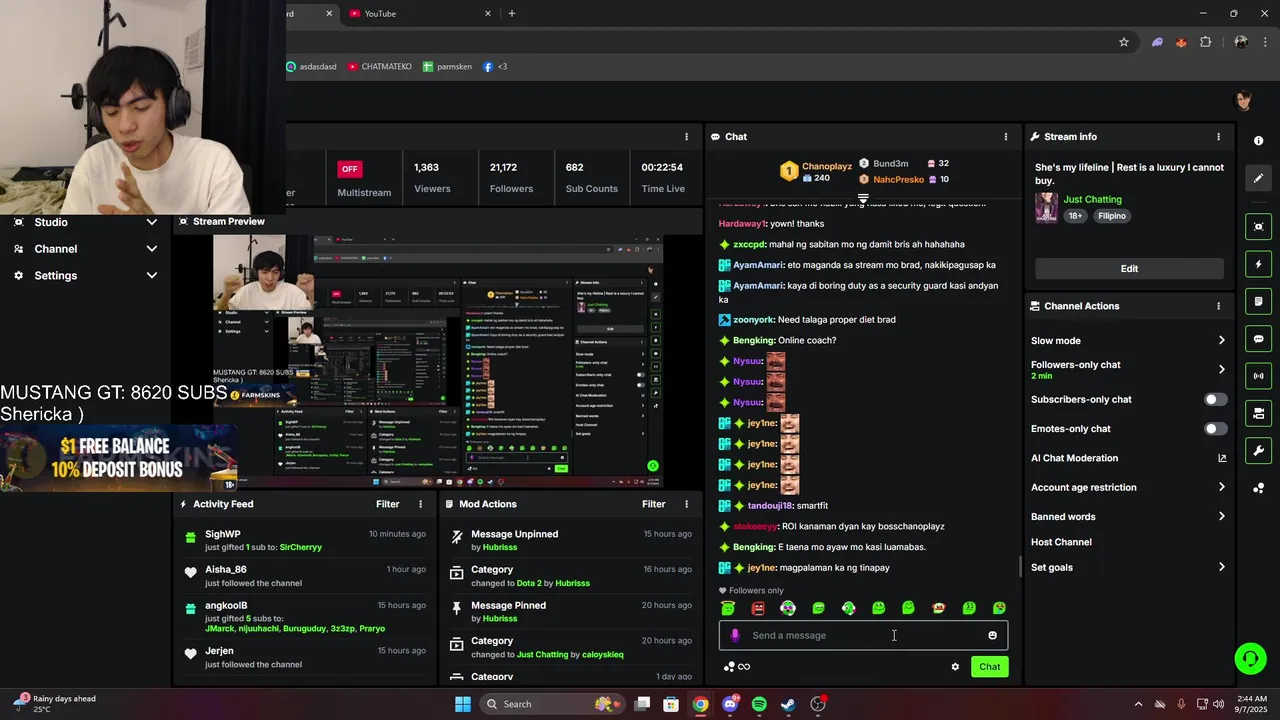Toggle the Multistream OFF badge
1280x720 pixels.
(x=349, y=168)
